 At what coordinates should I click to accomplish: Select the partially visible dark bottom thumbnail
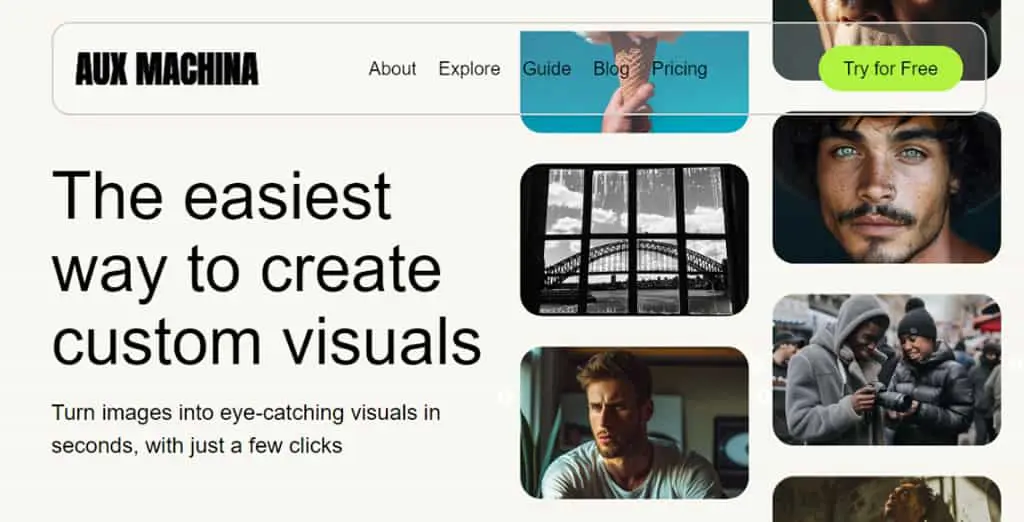click(886, 499)
